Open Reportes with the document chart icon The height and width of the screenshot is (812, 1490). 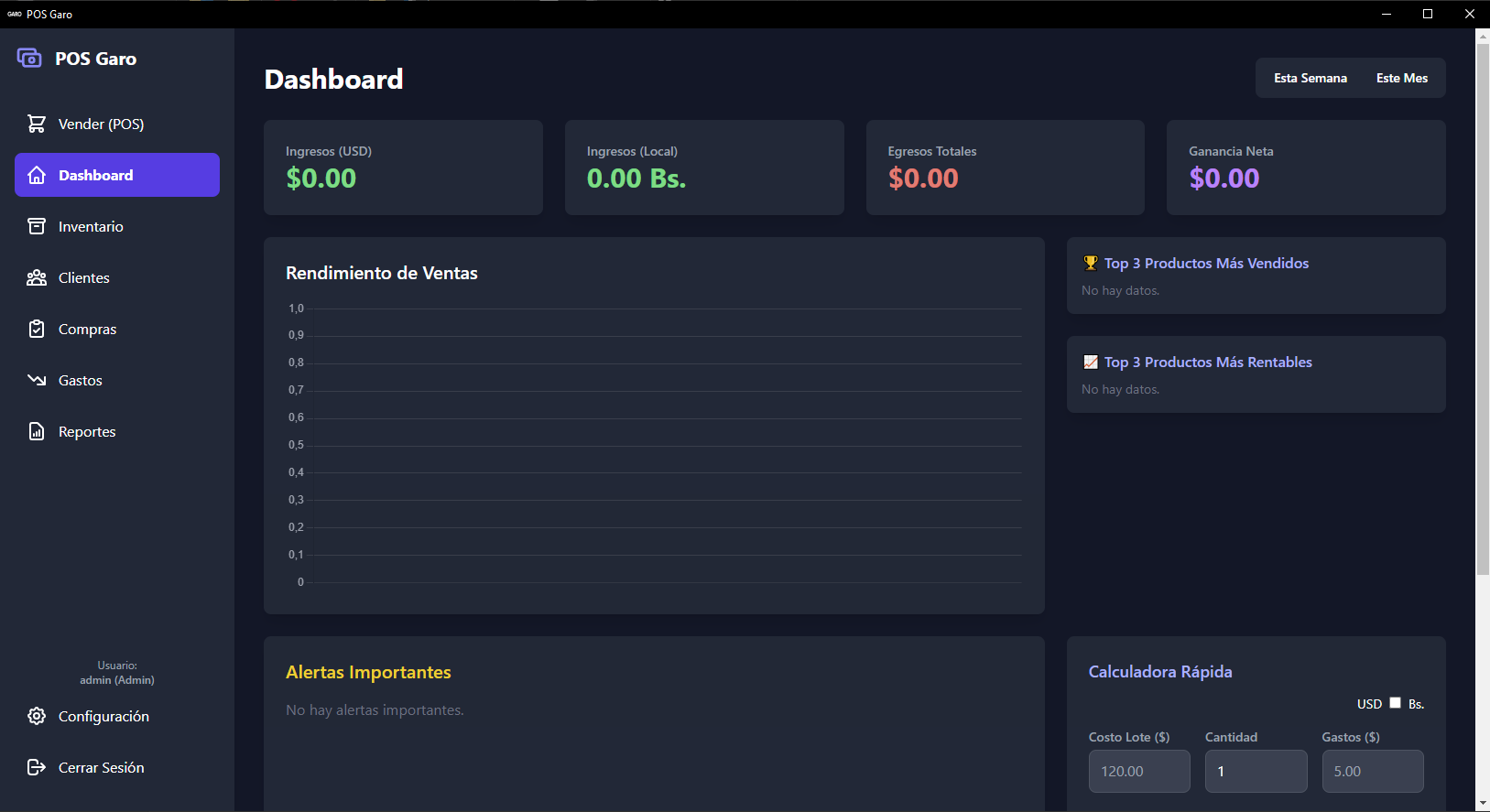pyautogui.click(x=37, y=431)
